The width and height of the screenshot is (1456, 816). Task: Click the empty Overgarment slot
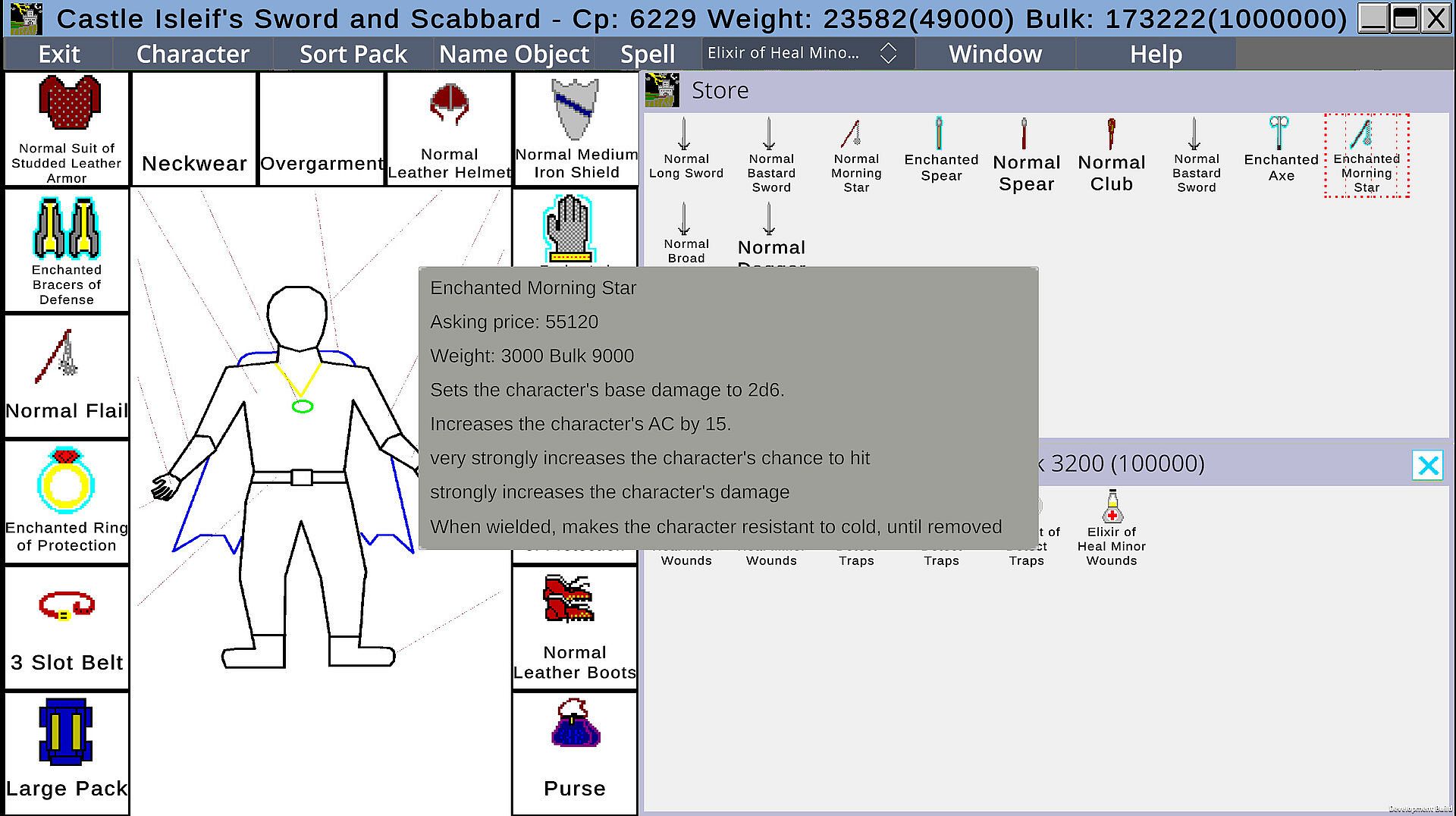(x=322, y=129)
